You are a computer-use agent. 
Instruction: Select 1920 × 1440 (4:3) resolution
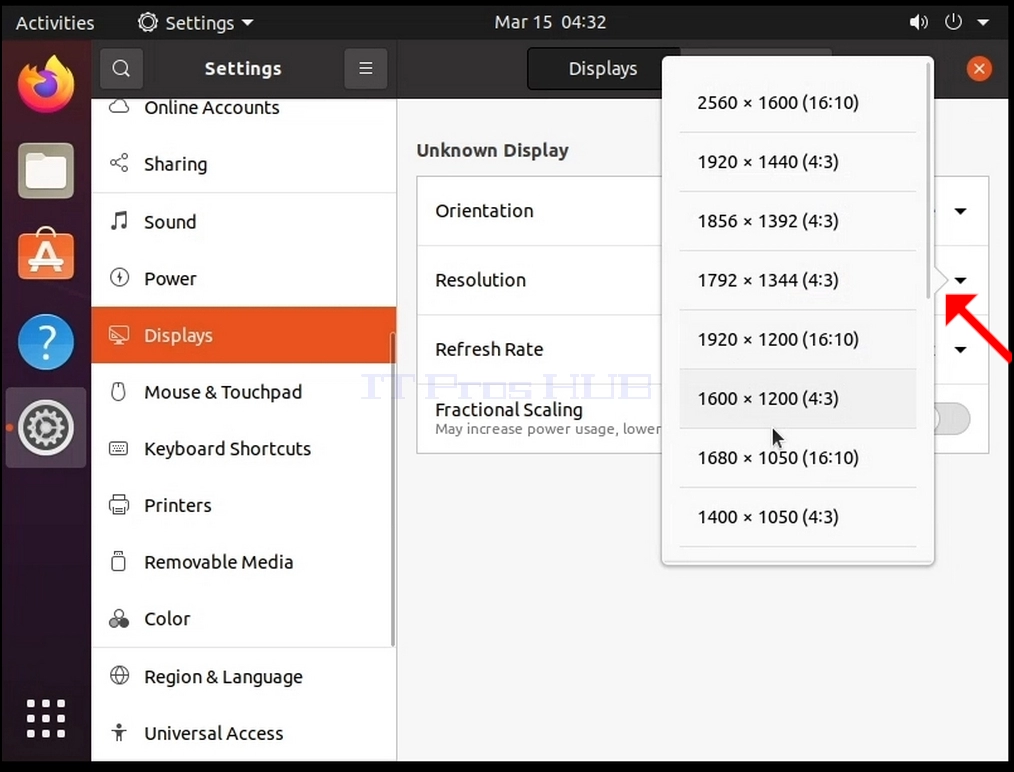tap(797, 162)
